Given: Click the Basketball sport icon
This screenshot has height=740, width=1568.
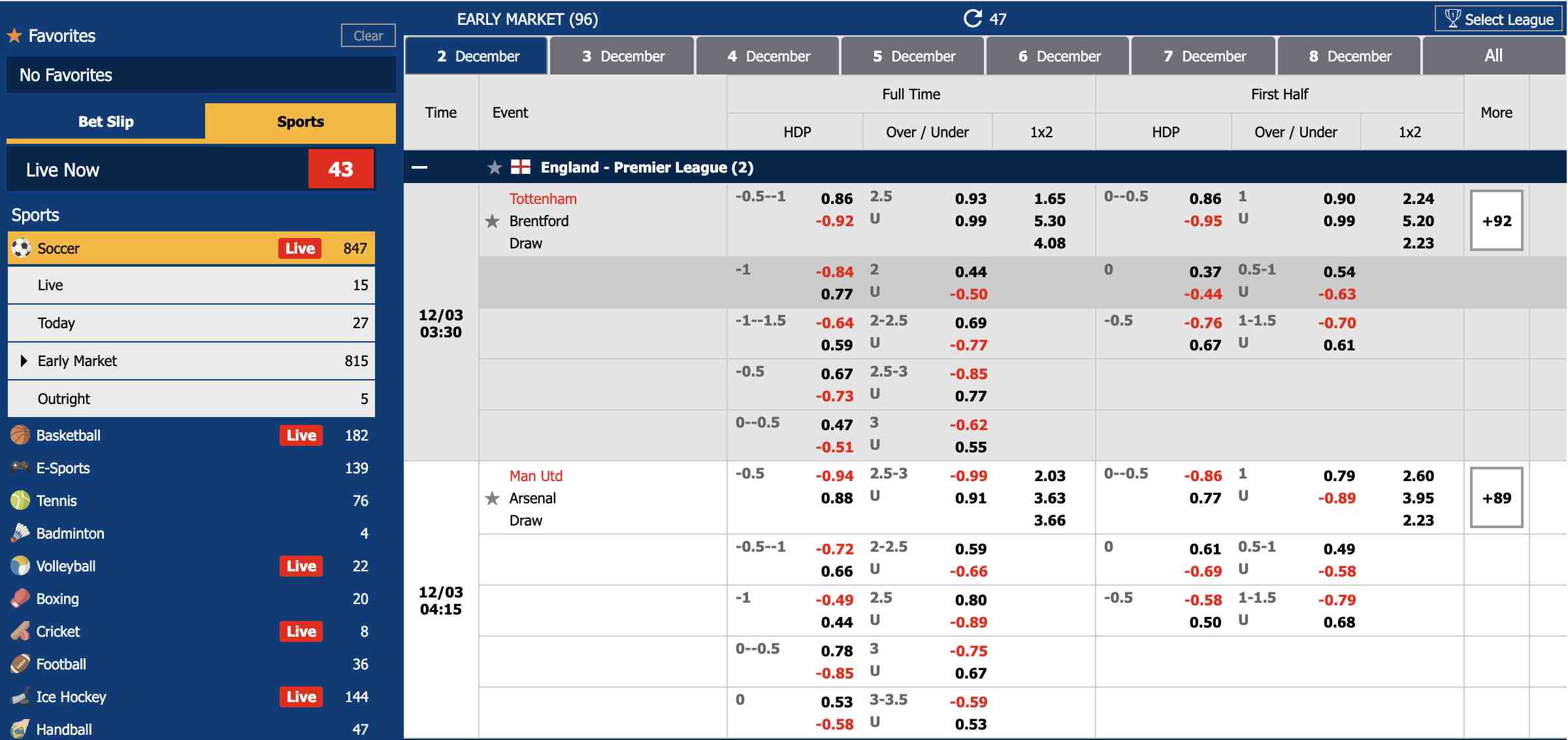Looking at the screenshot, I should 20,435.
